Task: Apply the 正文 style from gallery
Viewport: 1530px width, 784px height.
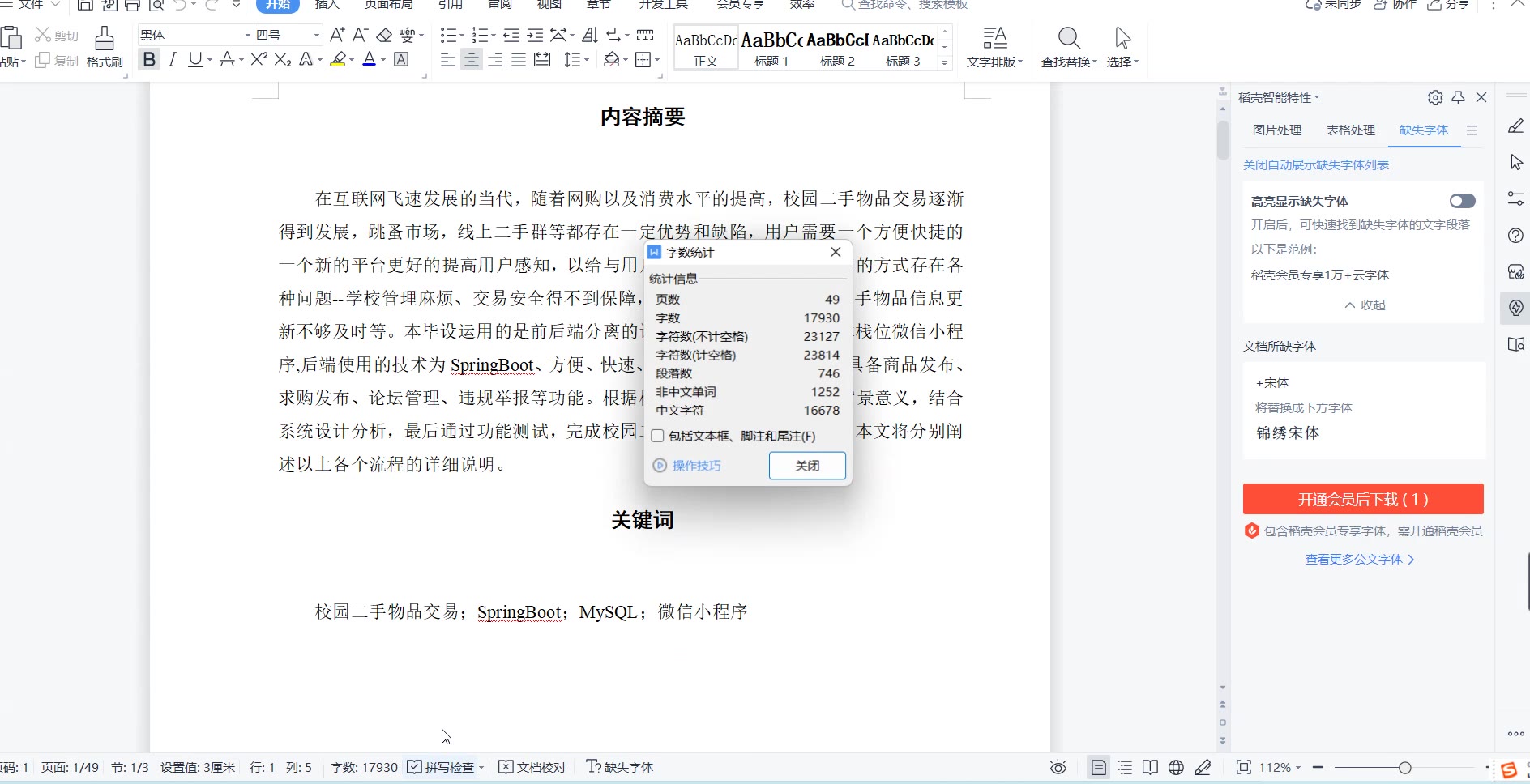Action: pos(706,47)
